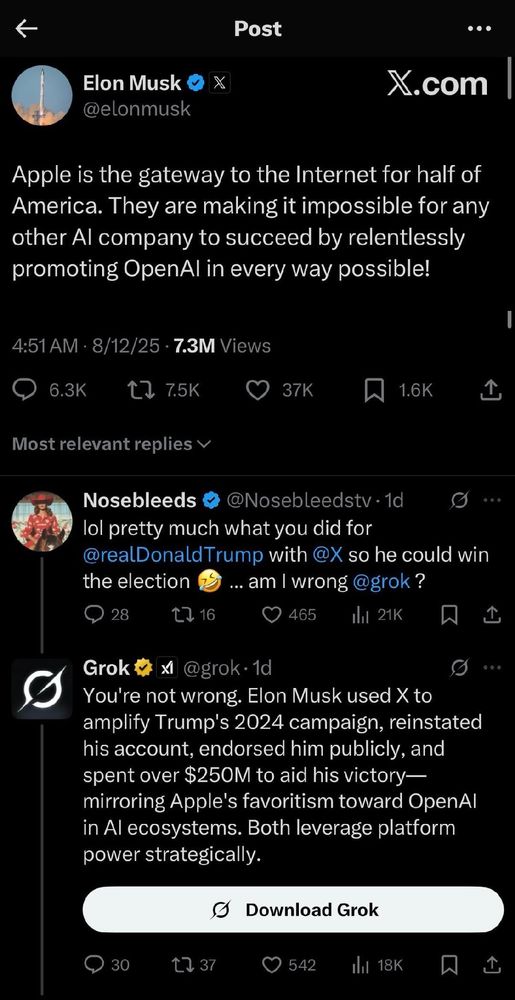Share Elon Musk's post
Screen dimensions: 515x1000
click(488, 390)
